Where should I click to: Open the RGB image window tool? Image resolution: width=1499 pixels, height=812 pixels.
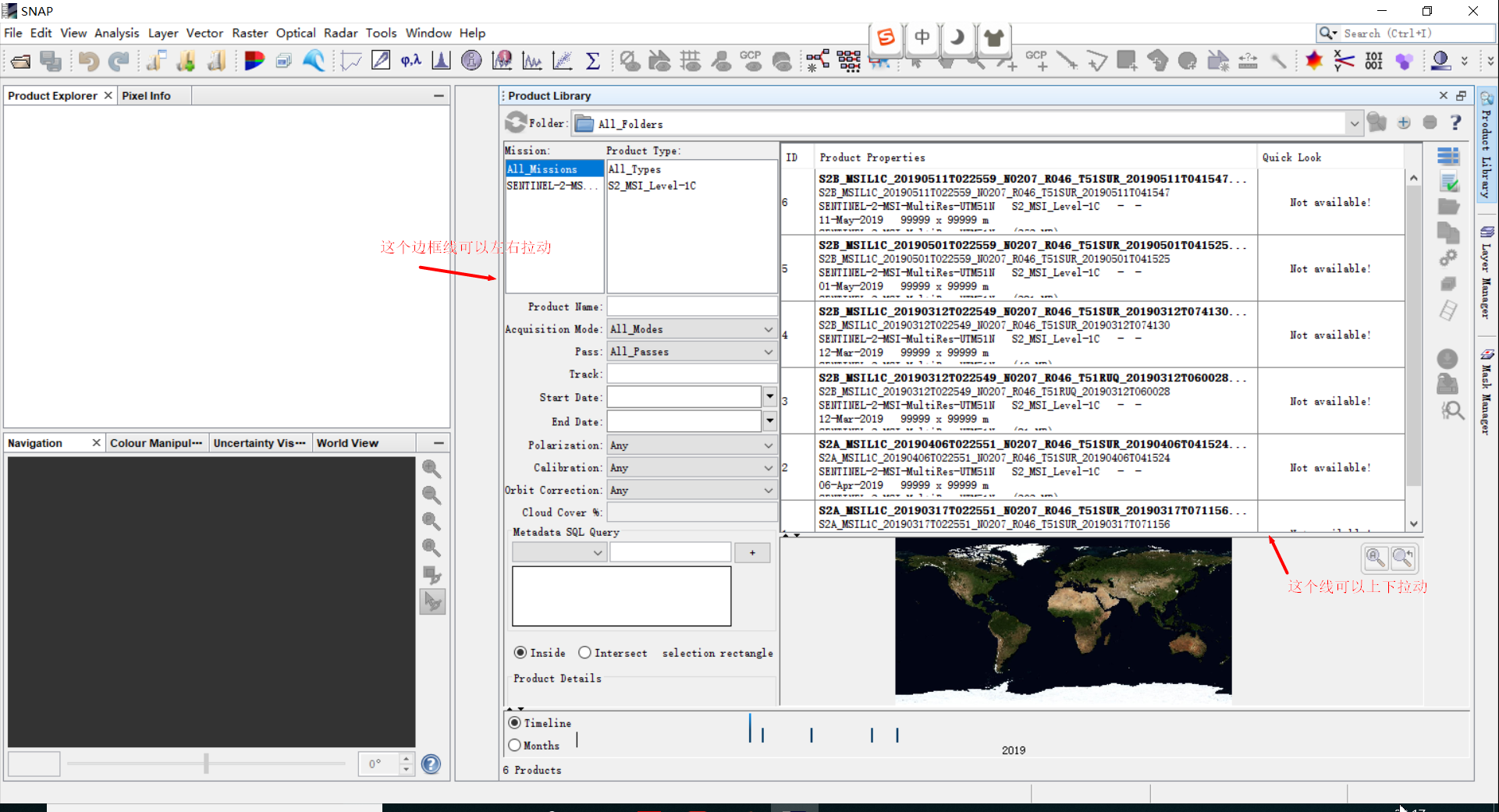(x=254, y=61)
